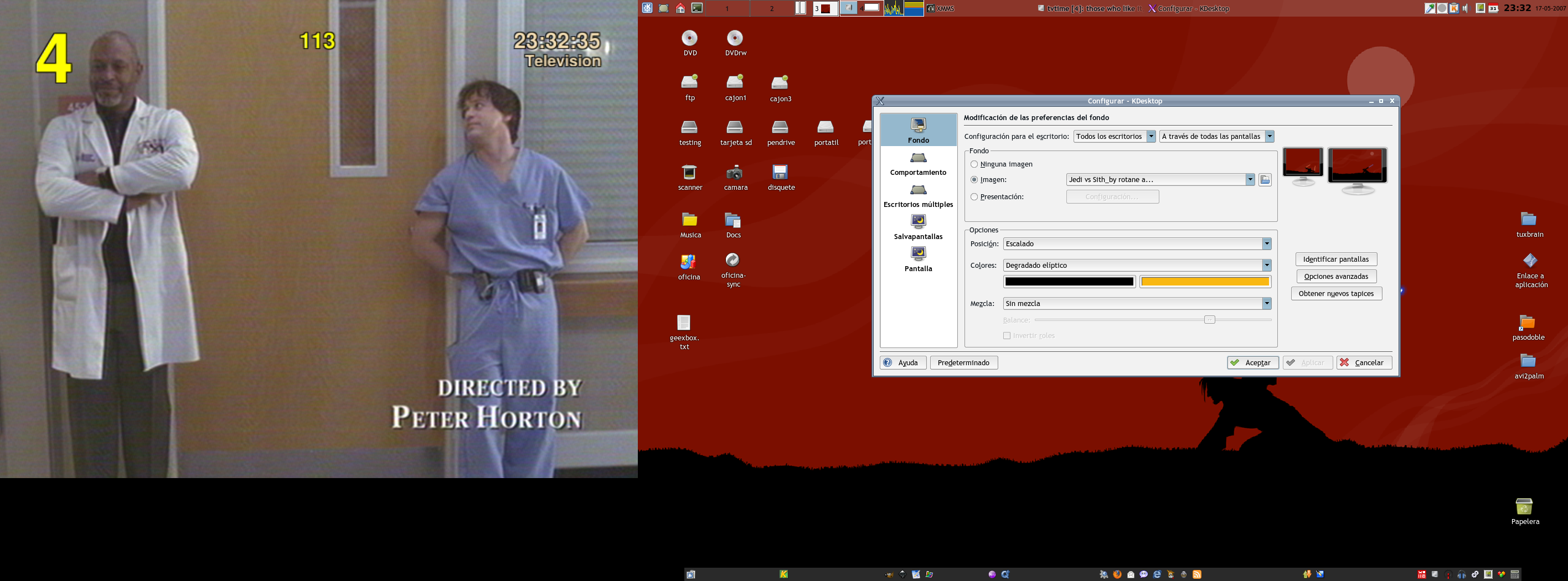The height and width of the screenshot is (581, 1568).
Task: Launch Firefox from the bottom panel
Action: [1117, 574]
